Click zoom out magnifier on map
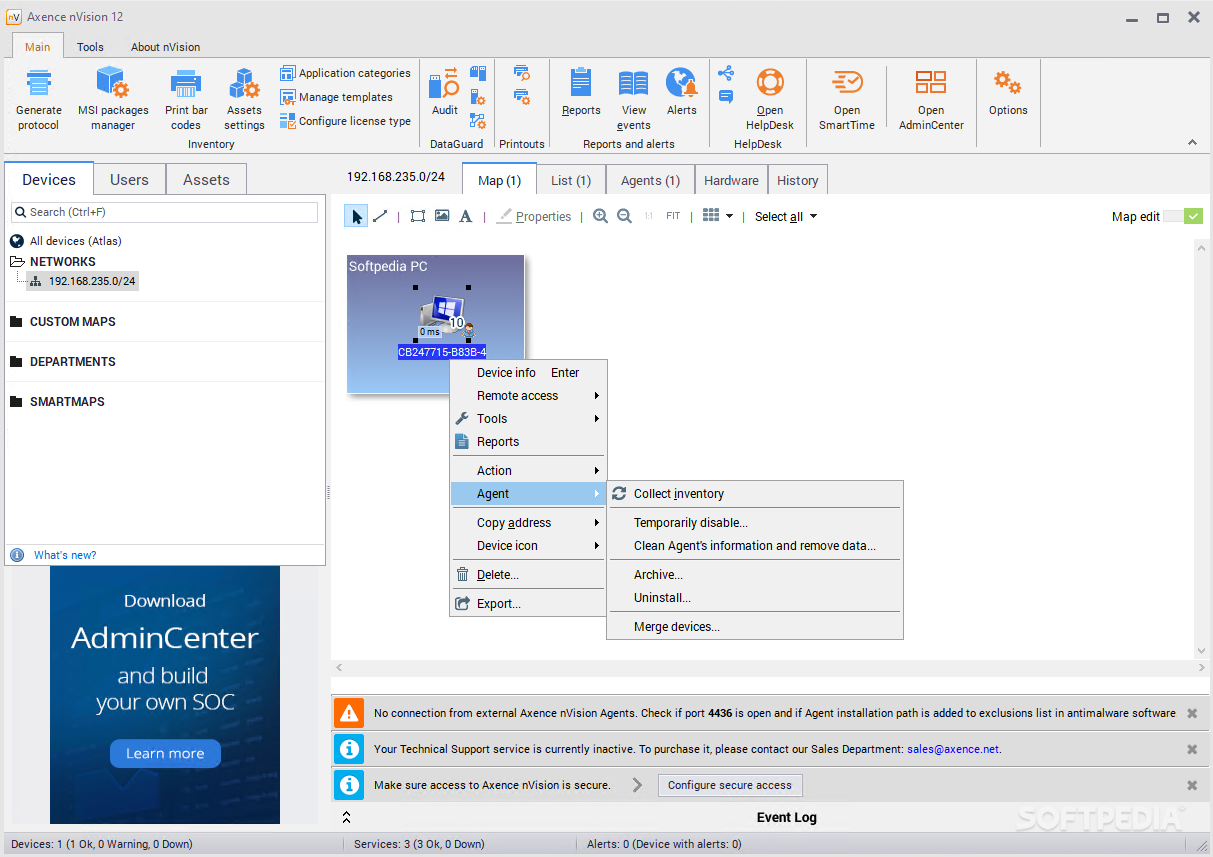The width and height of the screenshot is (1213, 857). 624,216
